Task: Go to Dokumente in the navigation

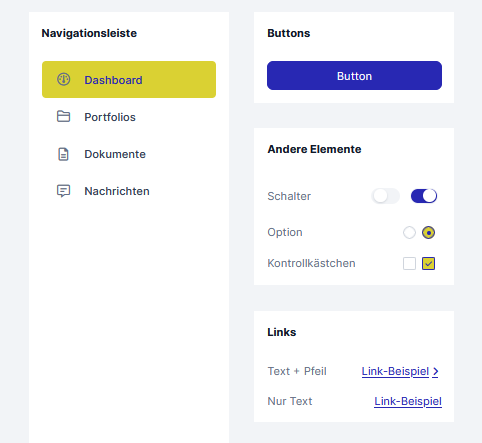Action: coord(129,154)
